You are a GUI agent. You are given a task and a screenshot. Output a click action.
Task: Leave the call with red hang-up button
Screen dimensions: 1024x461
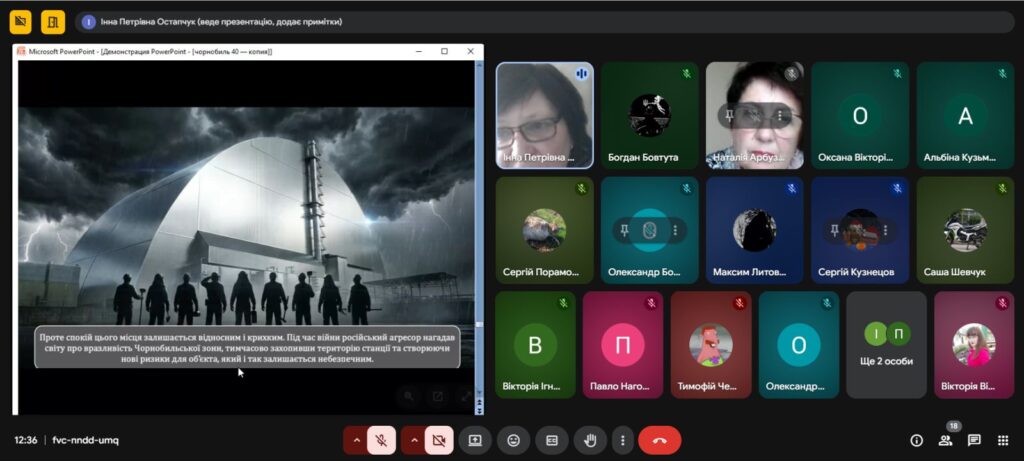tap(659, 440)
